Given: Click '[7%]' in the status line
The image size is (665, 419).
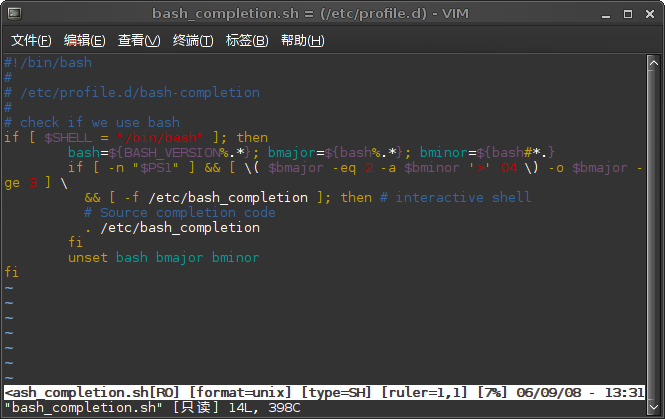Looking at the screenshot, I should click(492, 393).
